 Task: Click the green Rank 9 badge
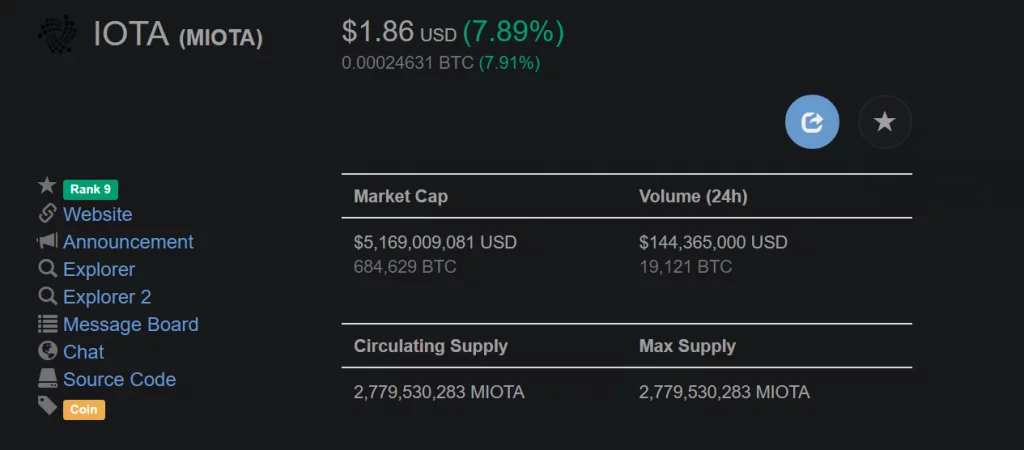coord(90,189)
